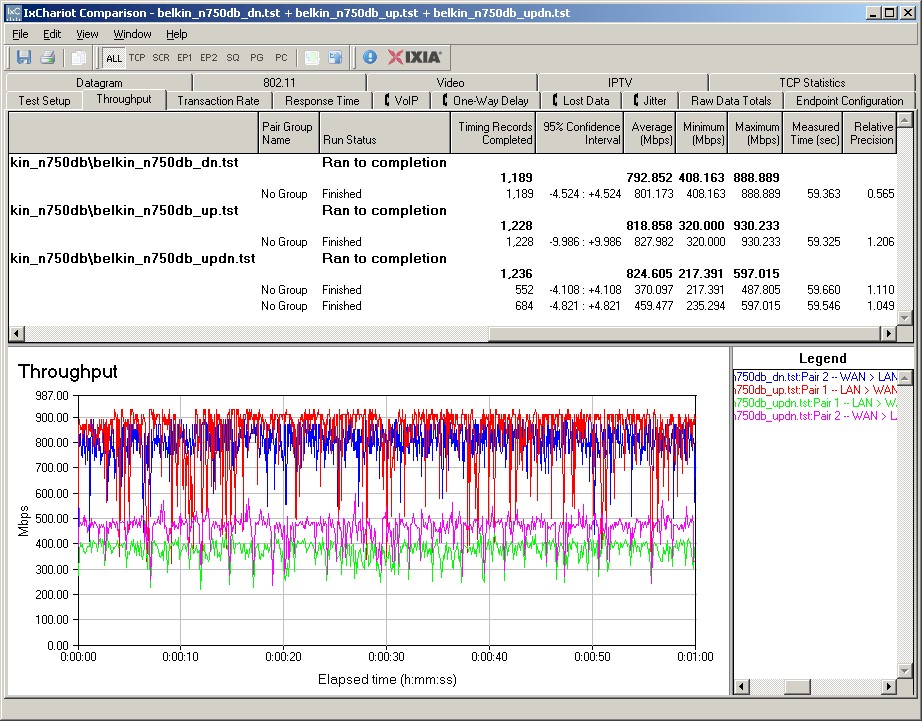Switch to the IPTV tab
This screenshot has width=922, height=721.
coord(620,82)
